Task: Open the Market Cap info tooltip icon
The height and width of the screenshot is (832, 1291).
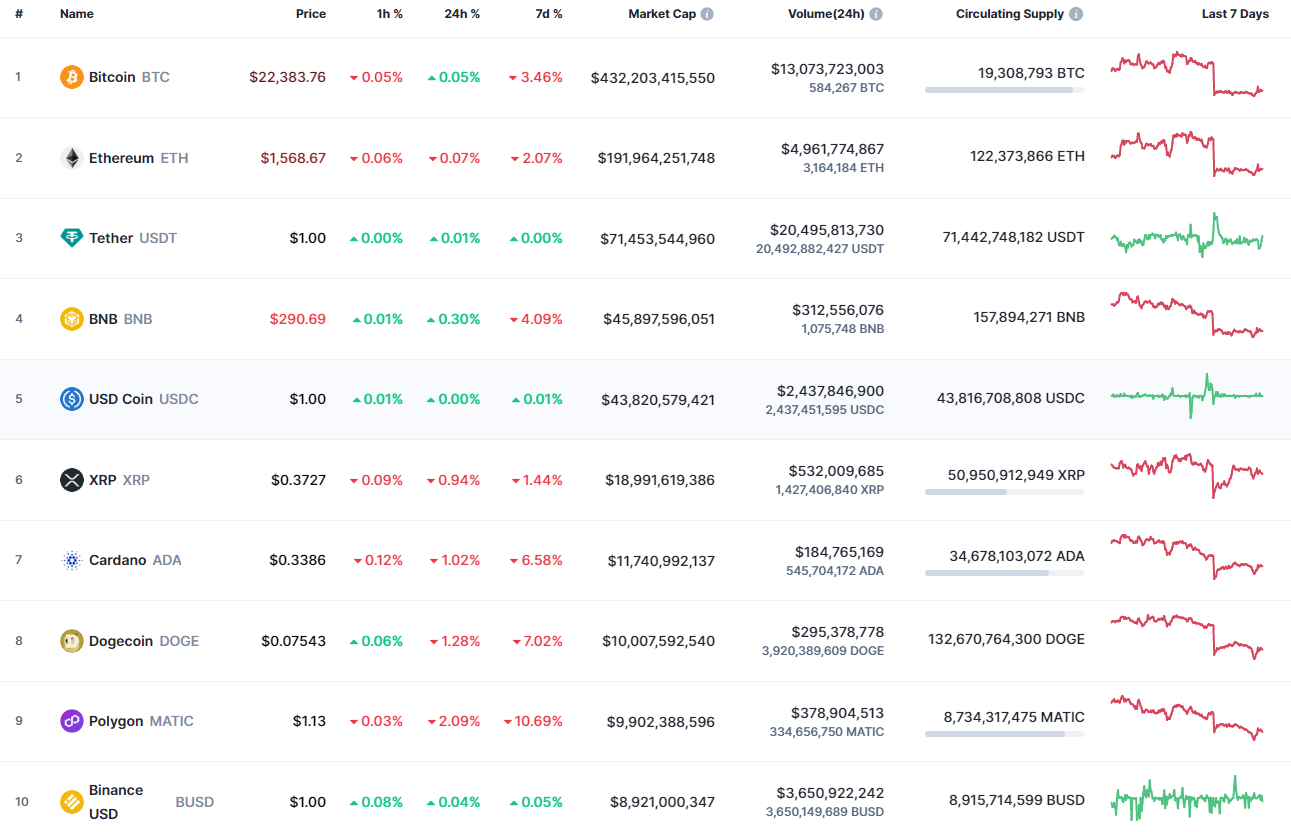Action: pyautogui.click(x=709, y=13)
